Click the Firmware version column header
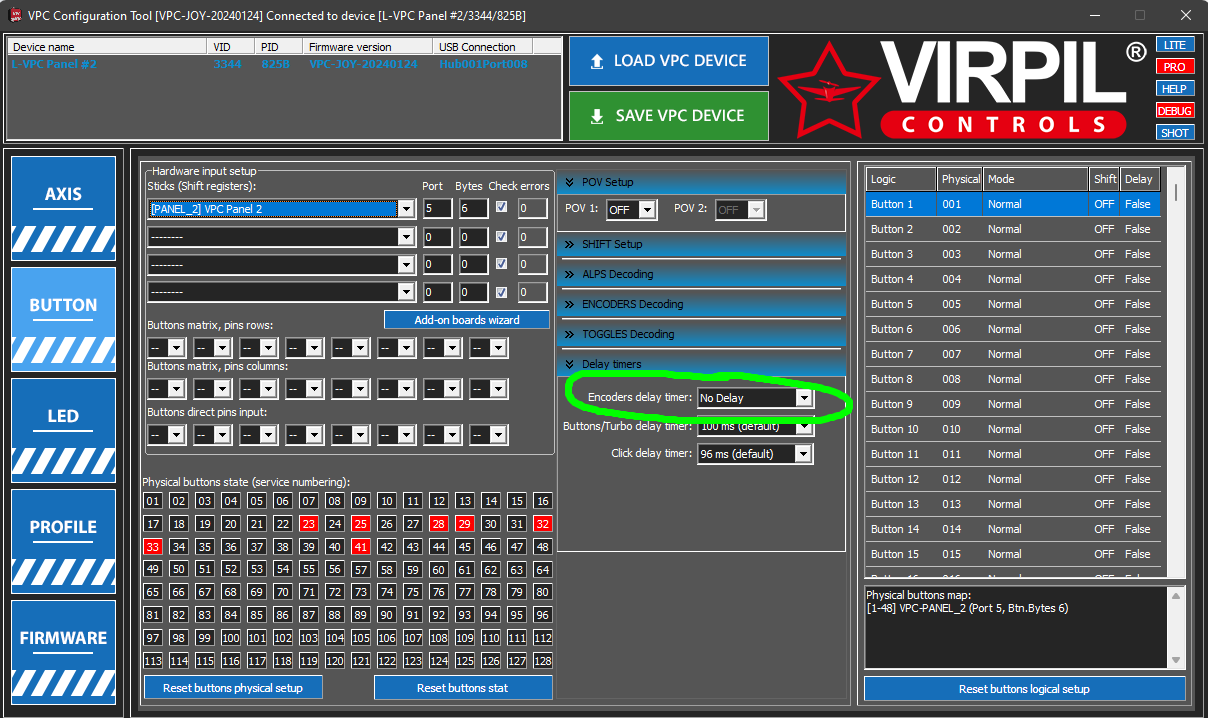 click(368, 47)
